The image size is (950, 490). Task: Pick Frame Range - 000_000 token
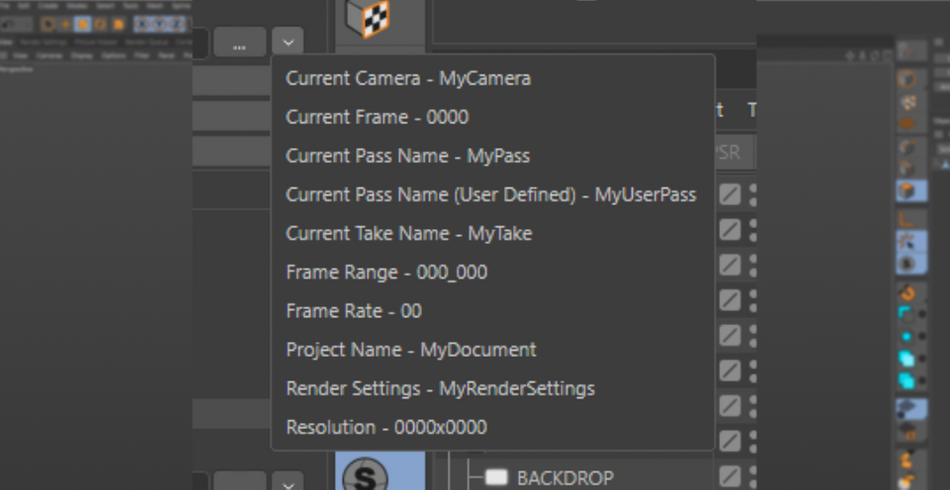click(493, 273)
